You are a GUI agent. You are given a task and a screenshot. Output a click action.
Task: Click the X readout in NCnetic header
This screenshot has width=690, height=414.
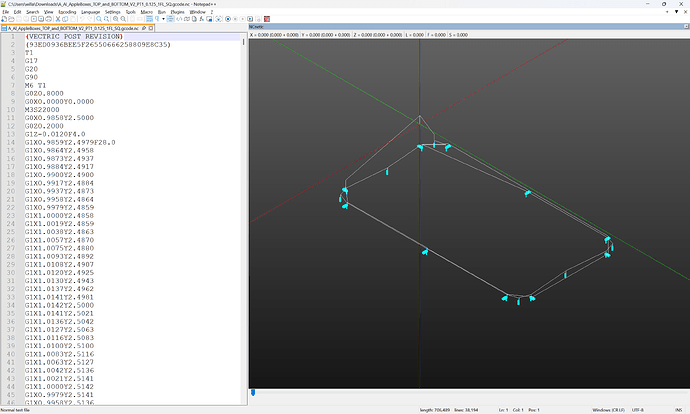[x=274, y=35]
